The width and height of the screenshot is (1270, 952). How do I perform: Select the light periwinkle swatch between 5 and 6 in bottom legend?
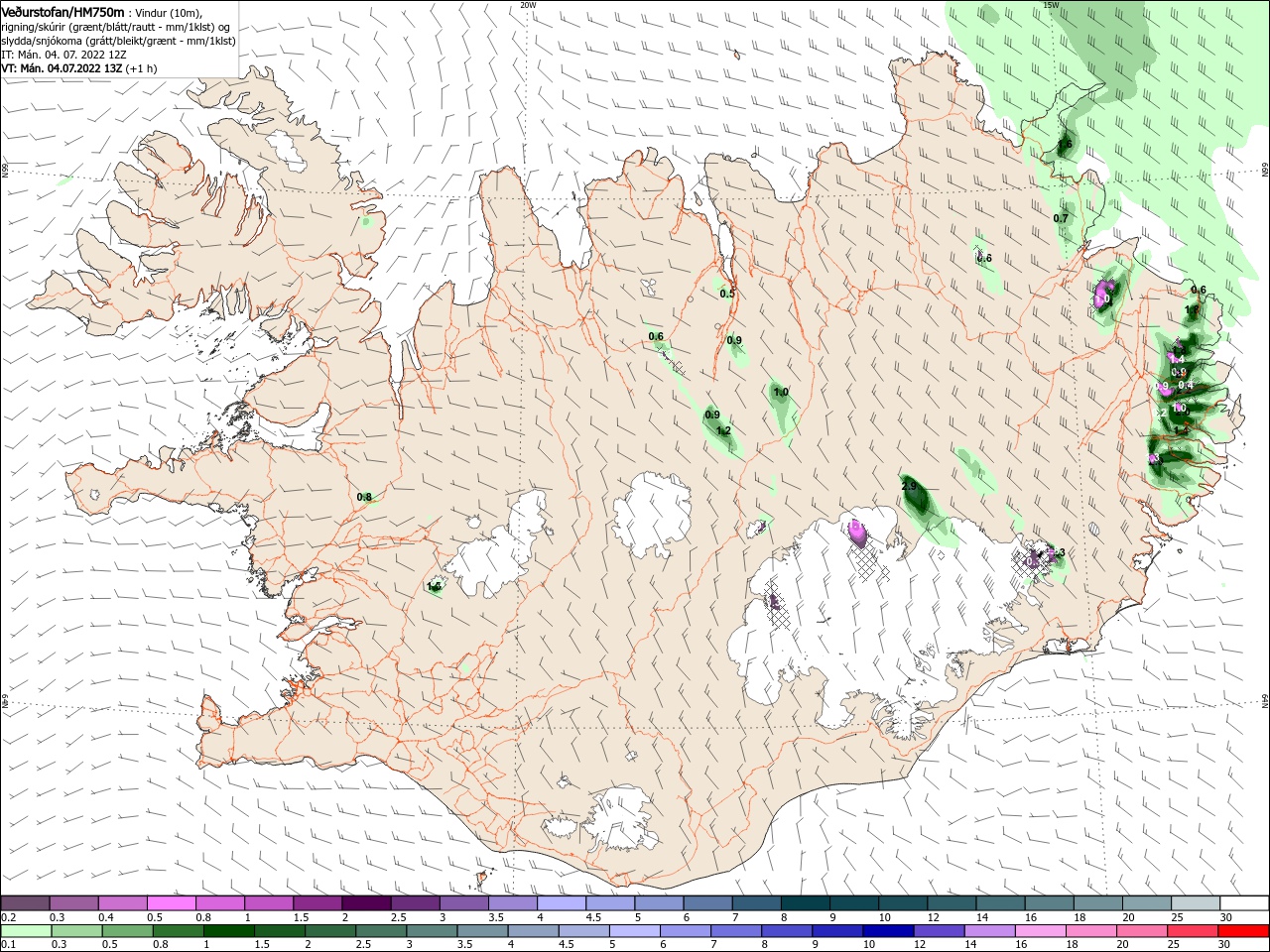(x=634, y=931)
